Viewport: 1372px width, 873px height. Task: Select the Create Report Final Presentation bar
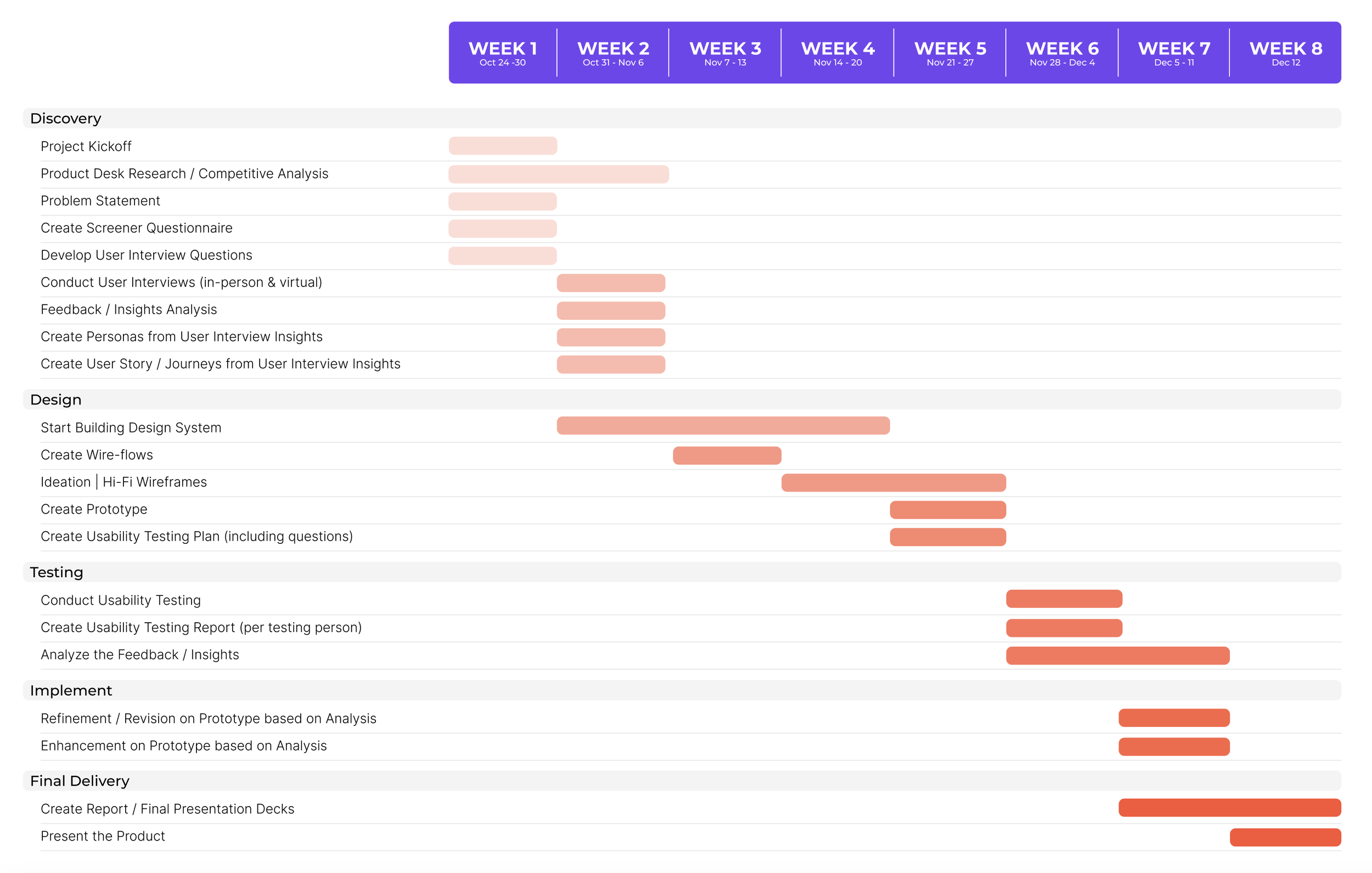[1229, 808]
